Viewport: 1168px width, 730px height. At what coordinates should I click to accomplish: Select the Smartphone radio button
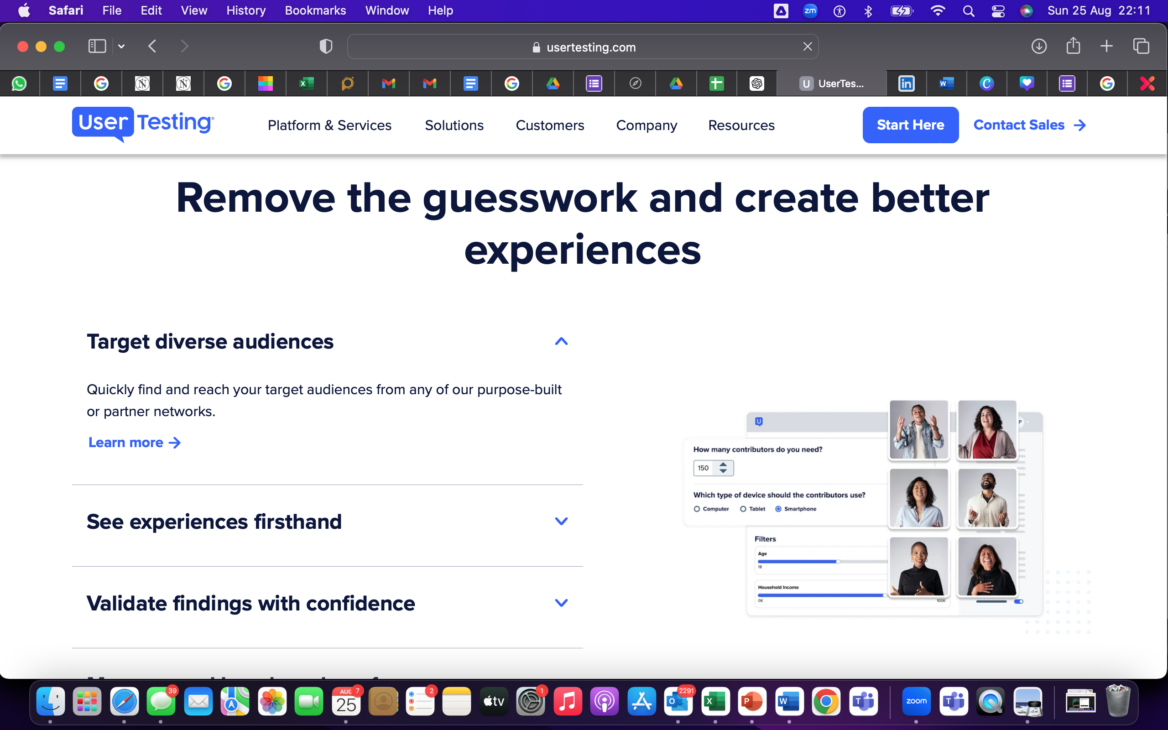[x=779, y=509]
